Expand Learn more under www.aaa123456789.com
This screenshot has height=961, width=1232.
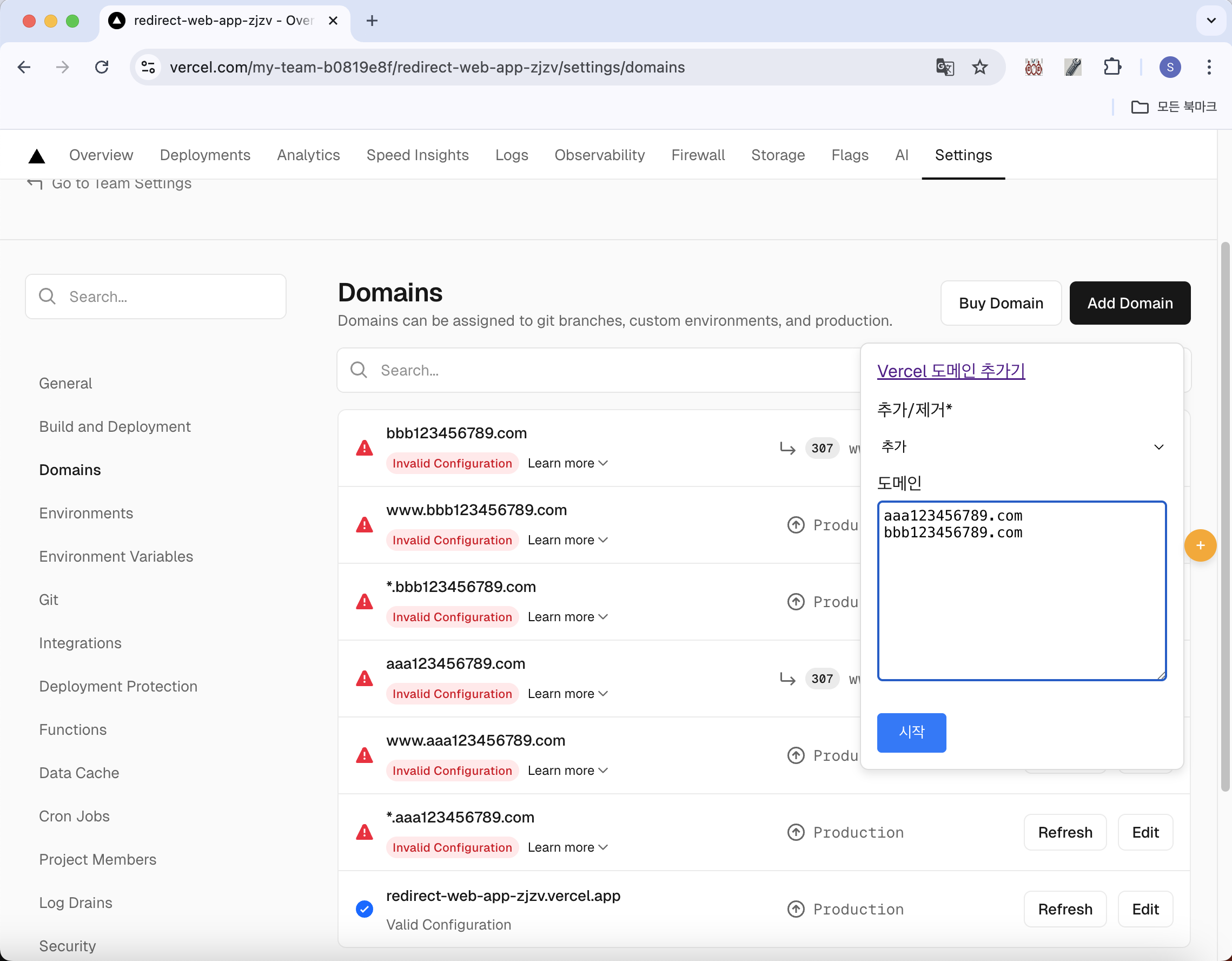567,771
